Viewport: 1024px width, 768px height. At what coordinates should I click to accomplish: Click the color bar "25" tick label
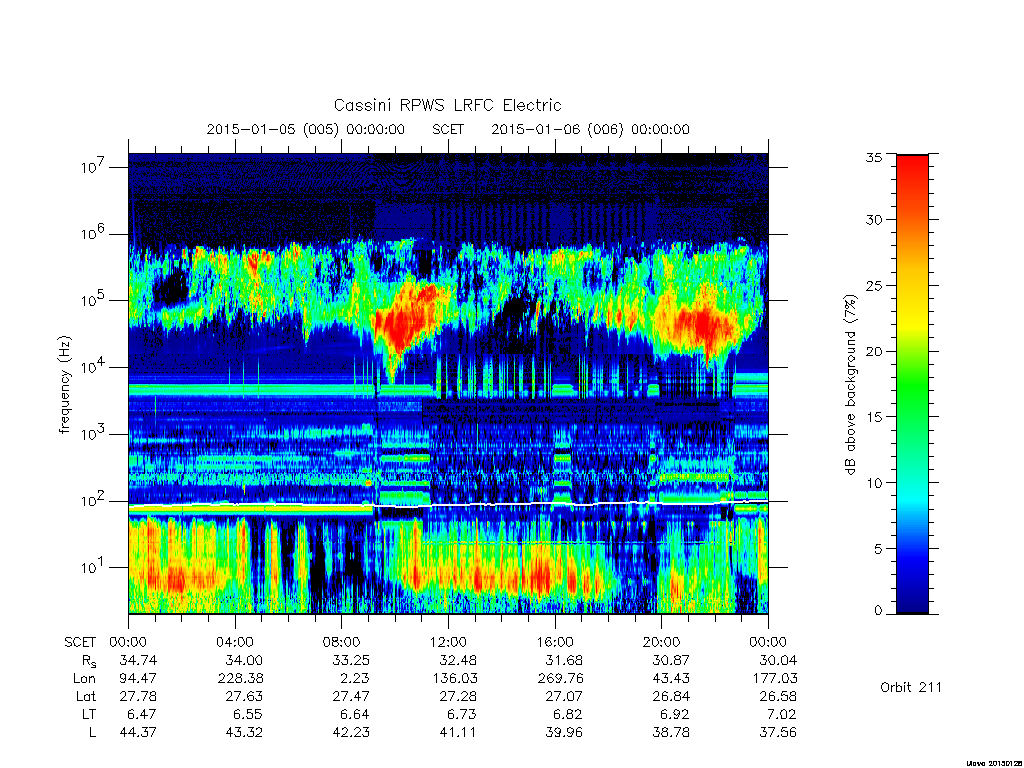[x=873, y=285]
